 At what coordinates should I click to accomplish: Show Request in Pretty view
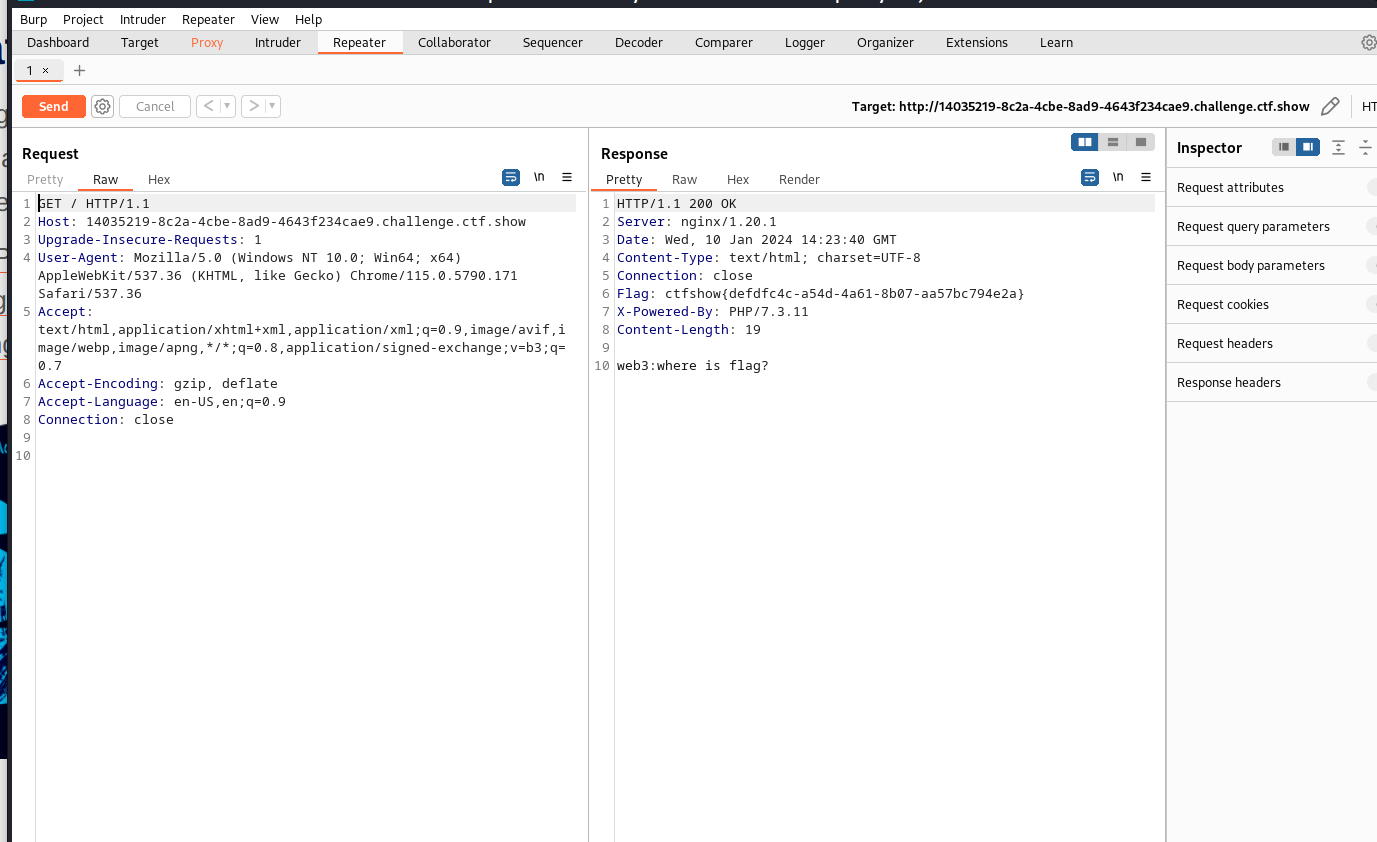click(45, 179)
